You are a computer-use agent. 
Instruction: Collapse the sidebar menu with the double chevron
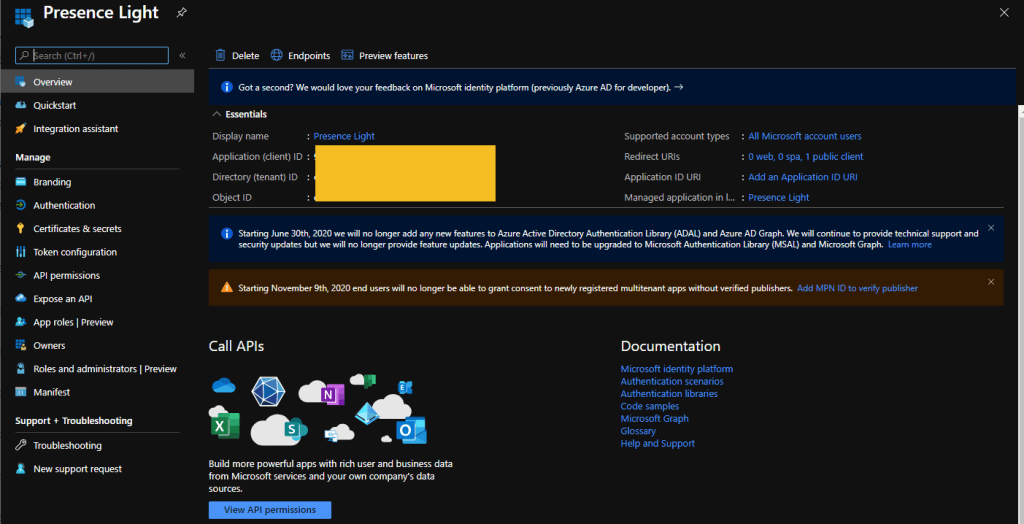[x=182, y=56]
